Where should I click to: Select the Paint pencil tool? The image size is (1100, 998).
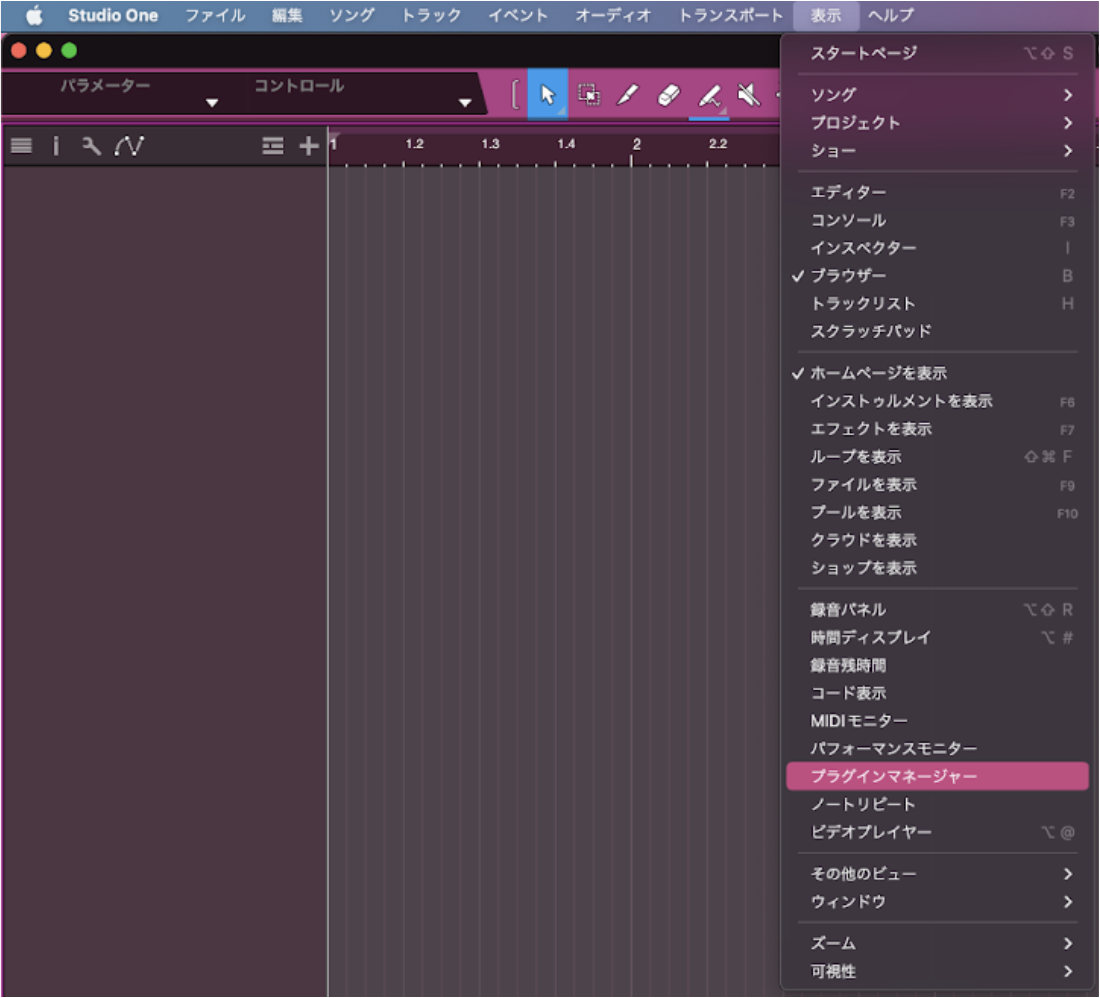[x=628, y=95]
